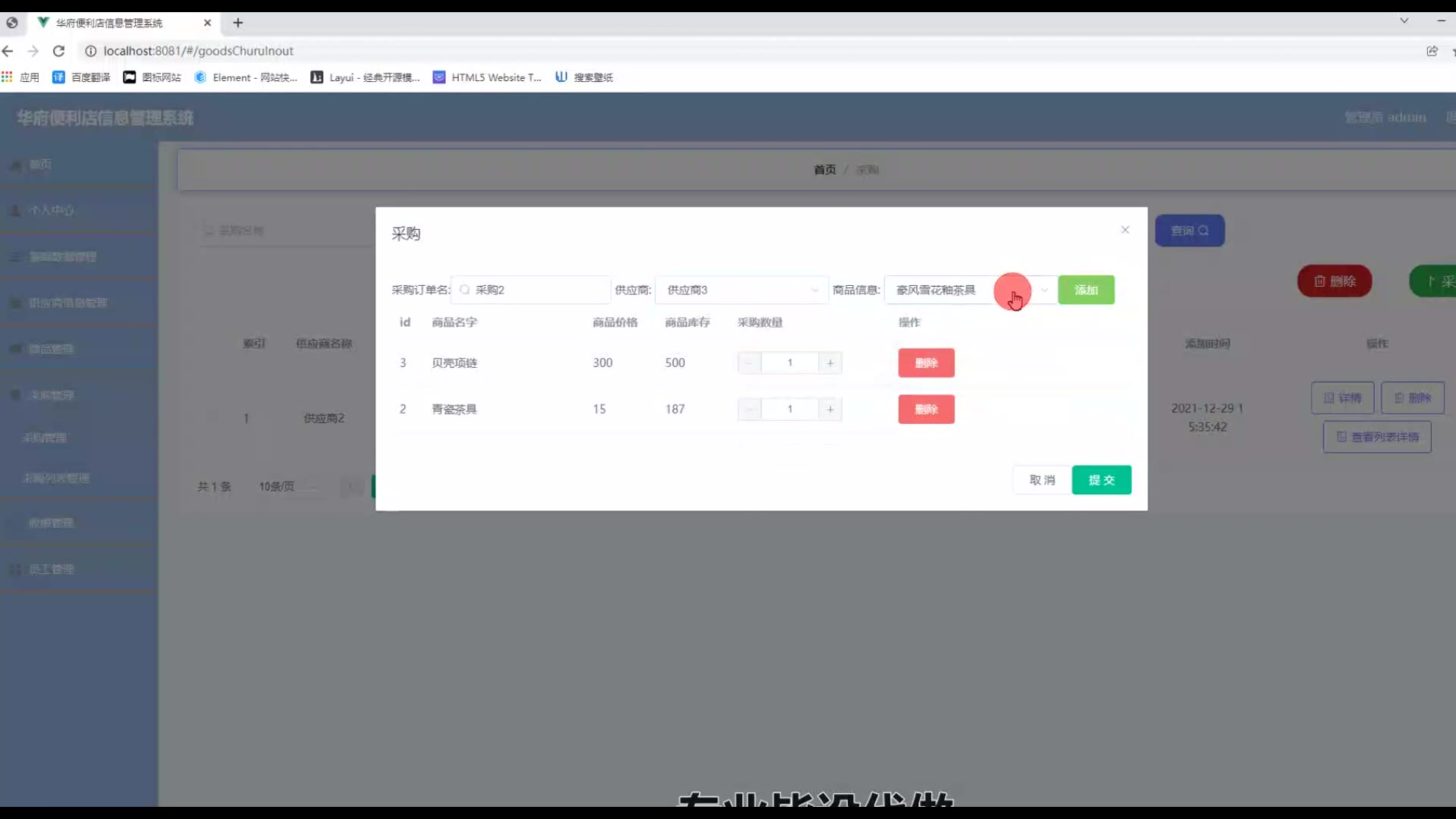Submit the order with 提交 button
Image resolution: width=1456 pixels, height=819 pixels.
1101,480
